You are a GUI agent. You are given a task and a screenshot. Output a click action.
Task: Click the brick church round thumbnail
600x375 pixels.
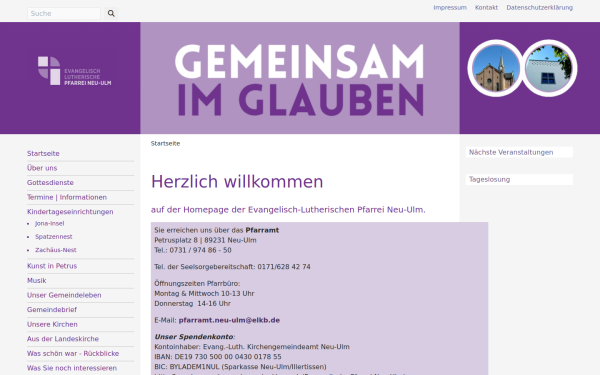496,68
